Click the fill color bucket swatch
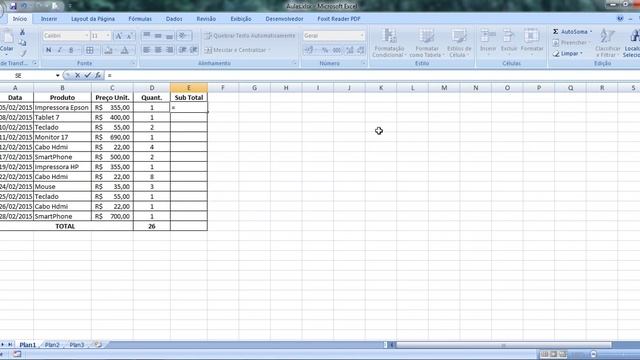This screenshot has height=360, width=640. point(108,50)
